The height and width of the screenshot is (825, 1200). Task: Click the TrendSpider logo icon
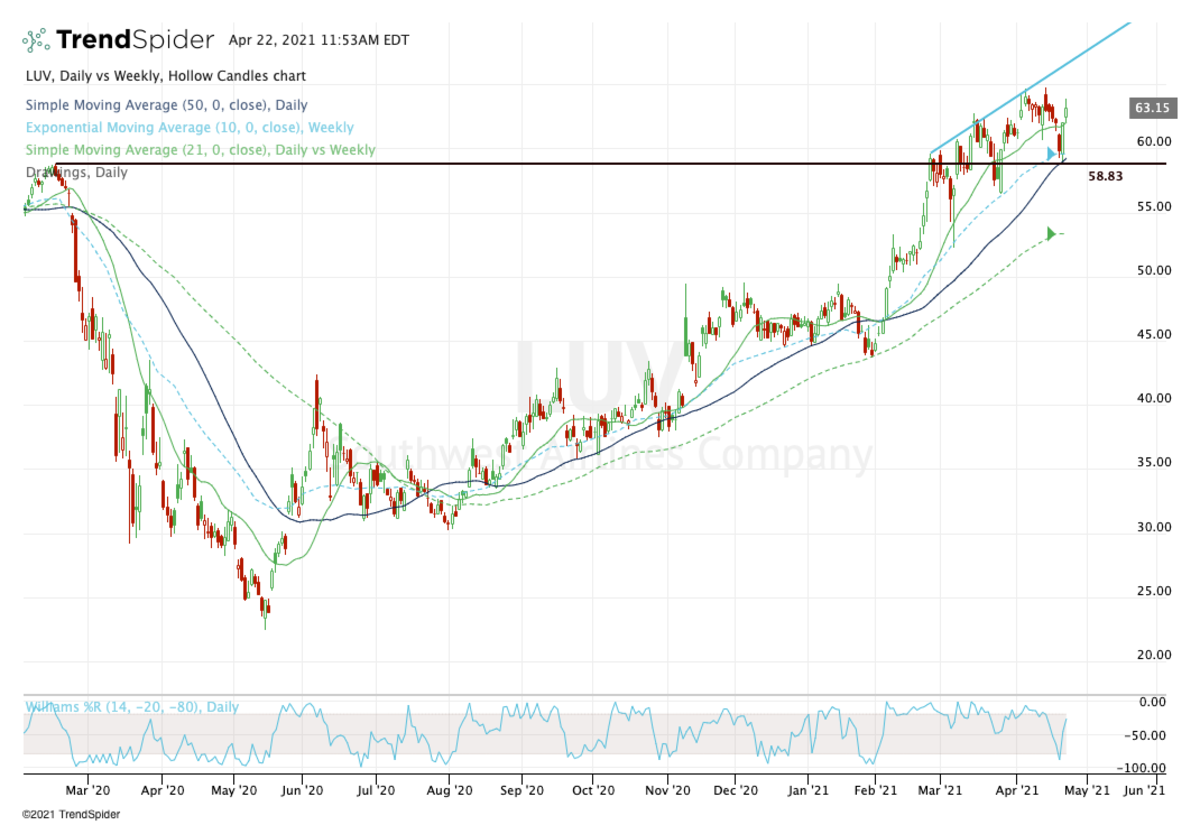[36, 40]
